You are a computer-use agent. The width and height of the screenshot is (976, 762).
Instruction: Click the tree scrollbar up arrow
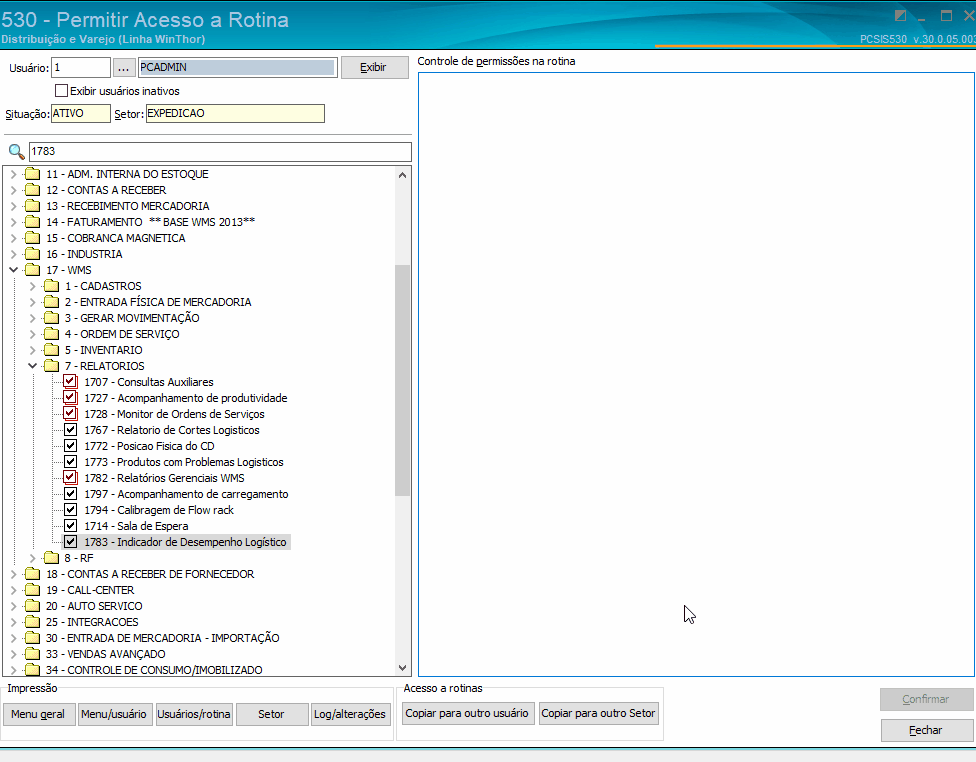click(403, 175)
